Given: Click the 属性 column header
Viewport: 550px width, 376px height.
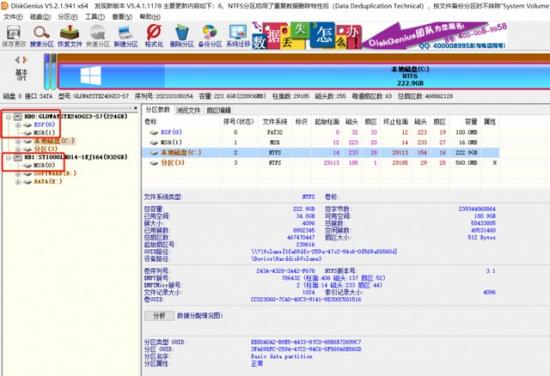Looking at the screenshot, I should tap(490, 122).
